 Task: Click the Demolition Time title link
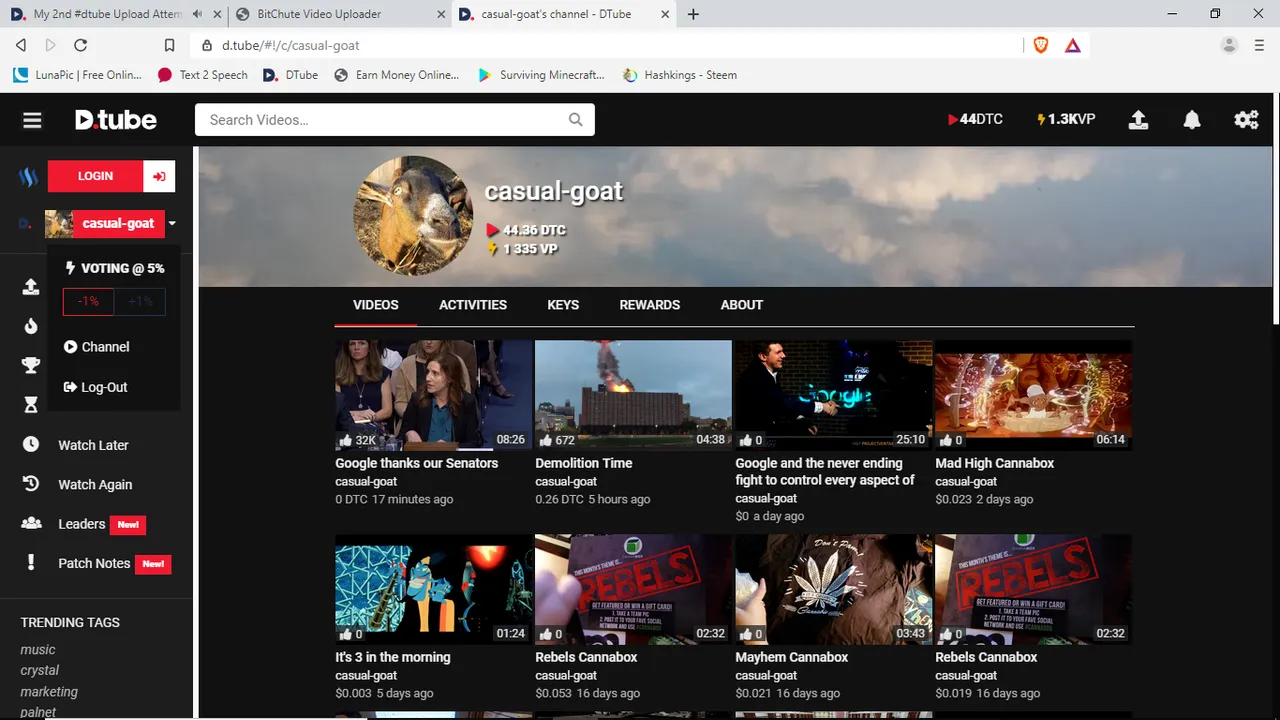point(584,463)
